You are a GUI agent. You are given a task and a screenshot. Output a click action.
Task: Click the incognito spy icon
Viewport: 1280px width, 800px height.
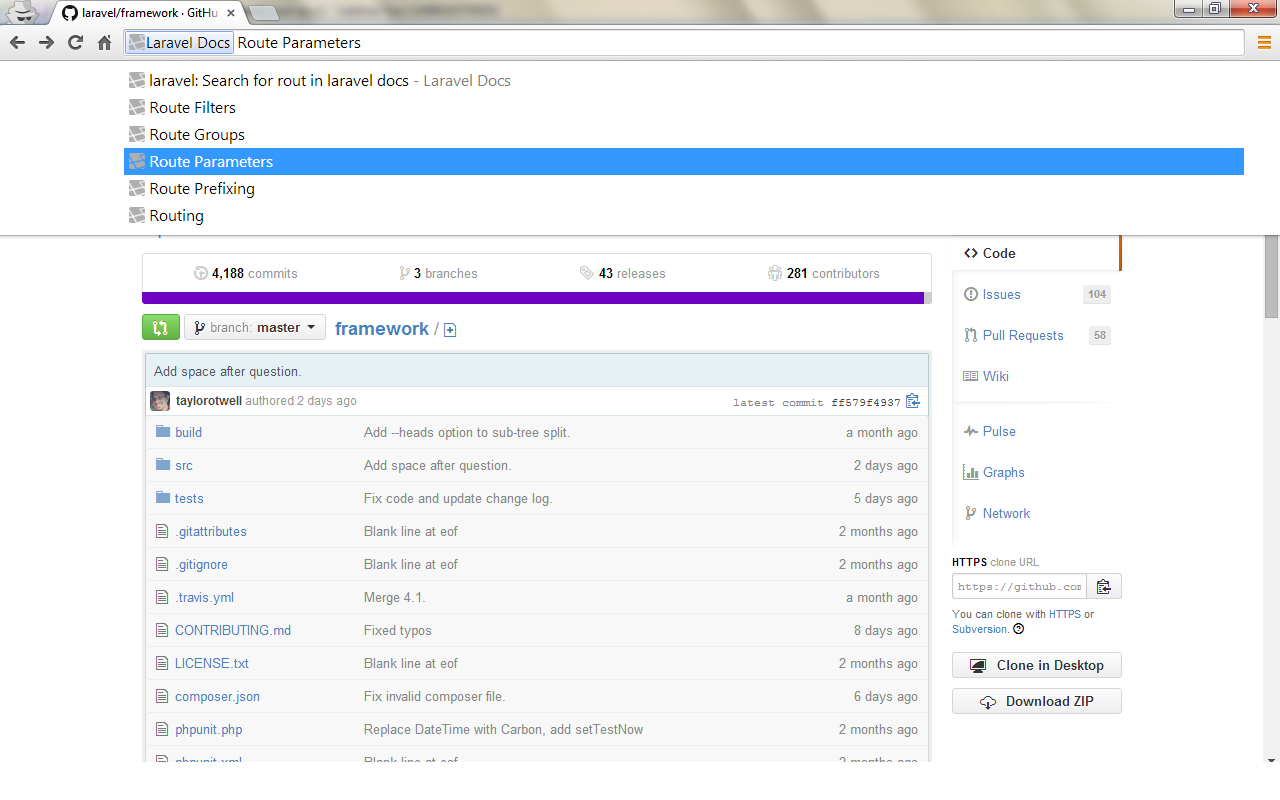click(21, 11)
